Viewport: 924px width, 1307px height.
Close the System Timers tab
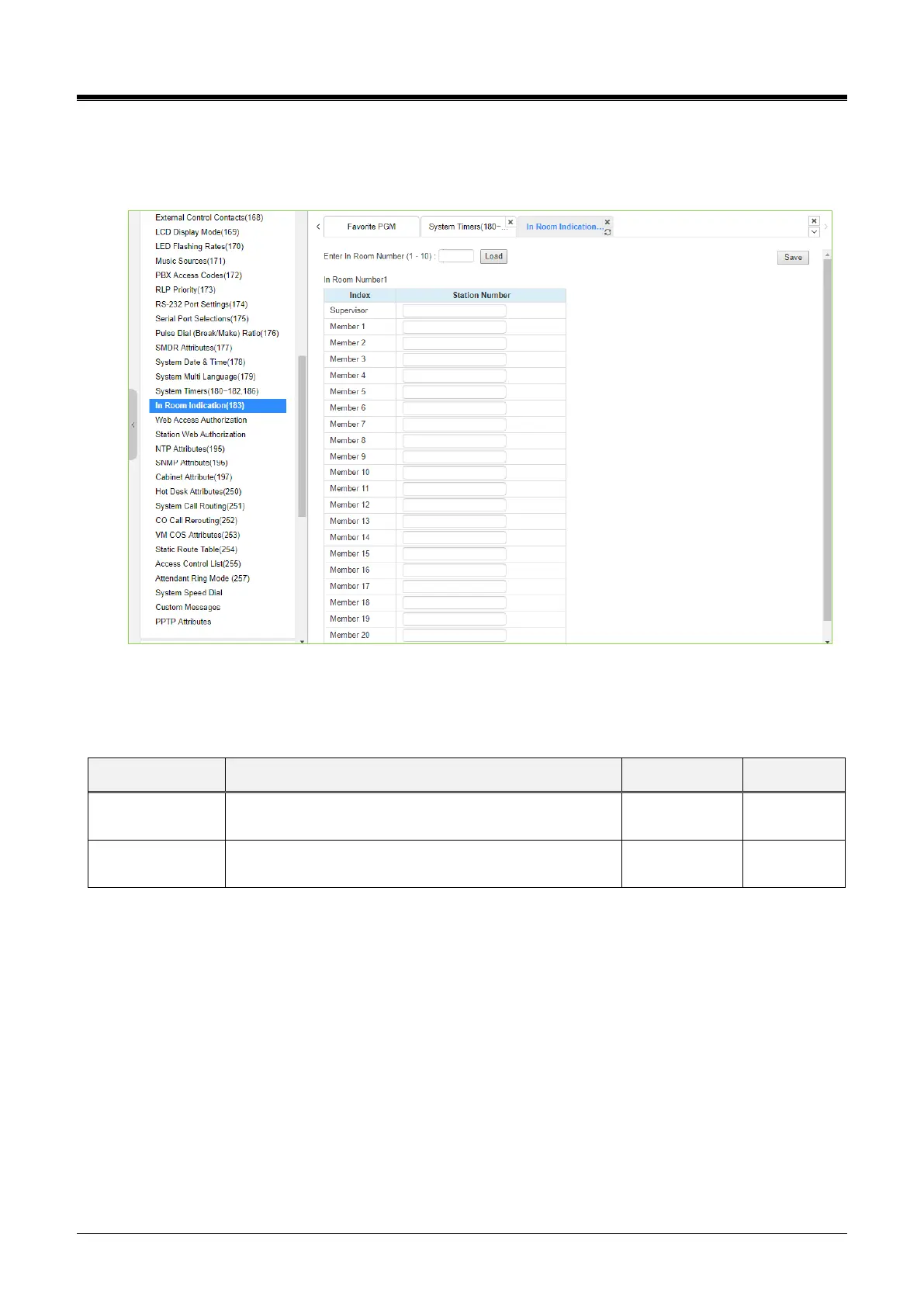[x=510, y=222]
